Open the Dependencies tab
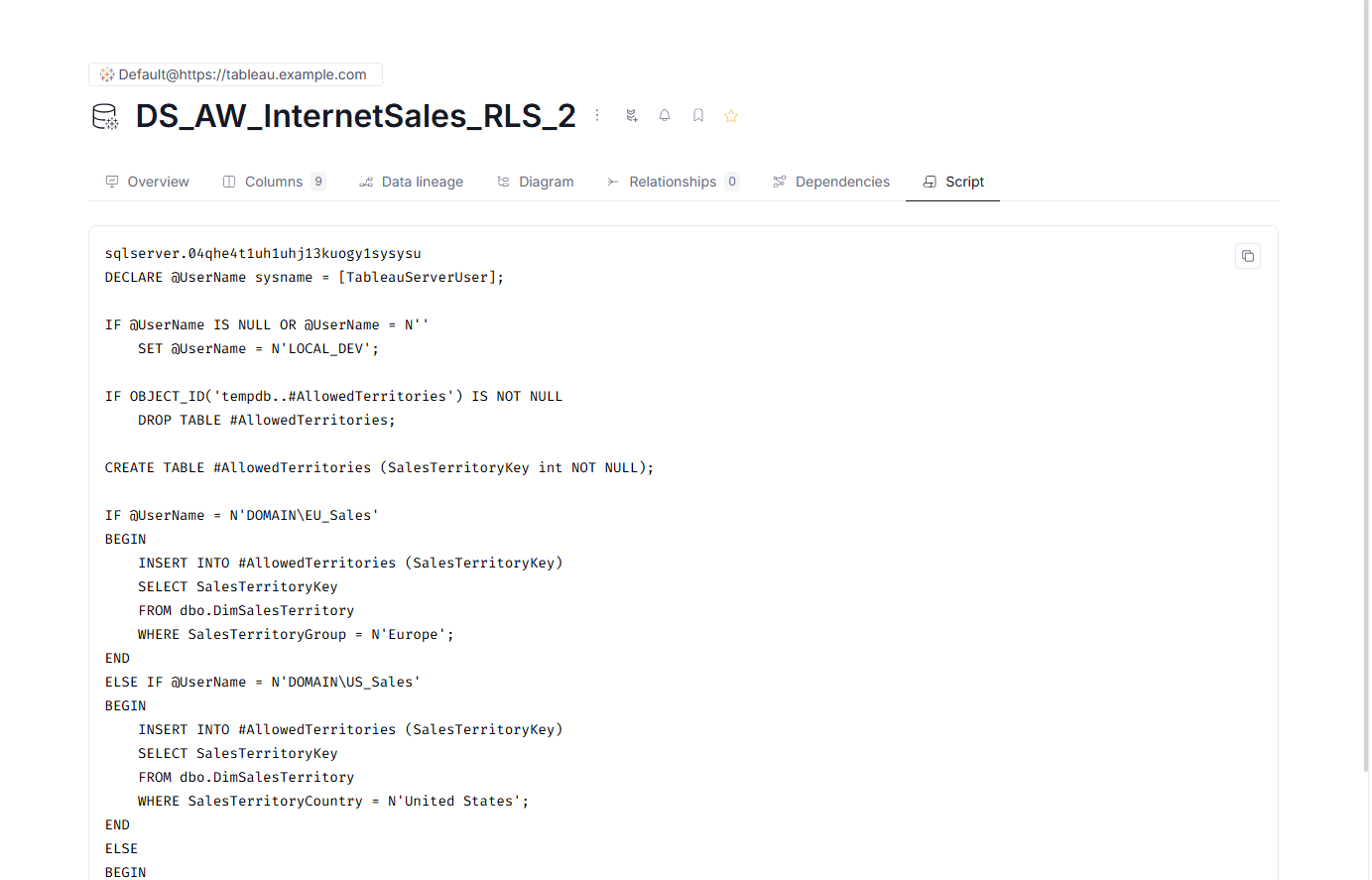 pyautogui.click(x=831, y=182)
